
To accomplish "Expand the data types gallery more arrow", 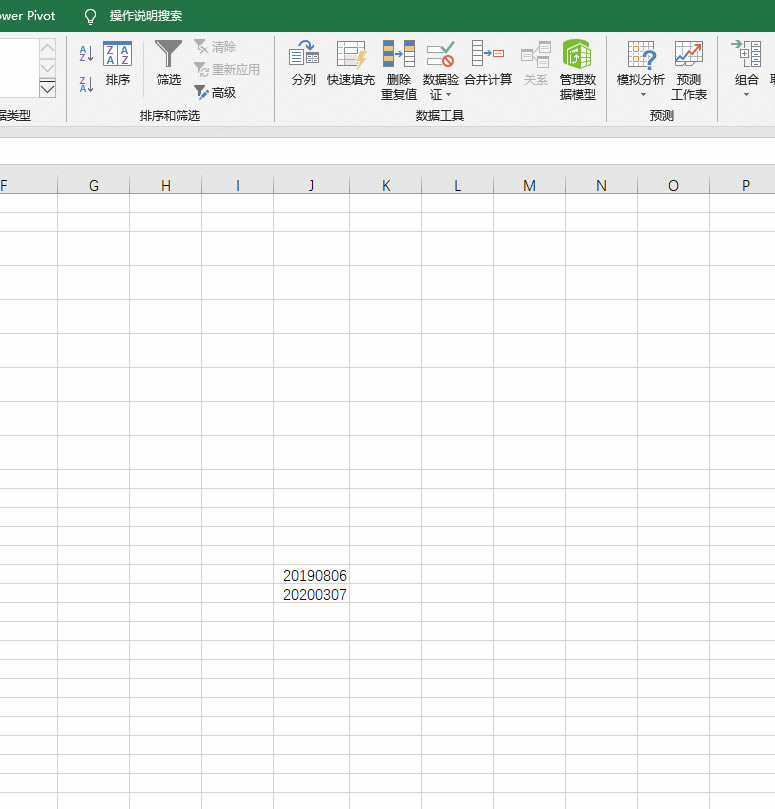I will tap(47, 88).
